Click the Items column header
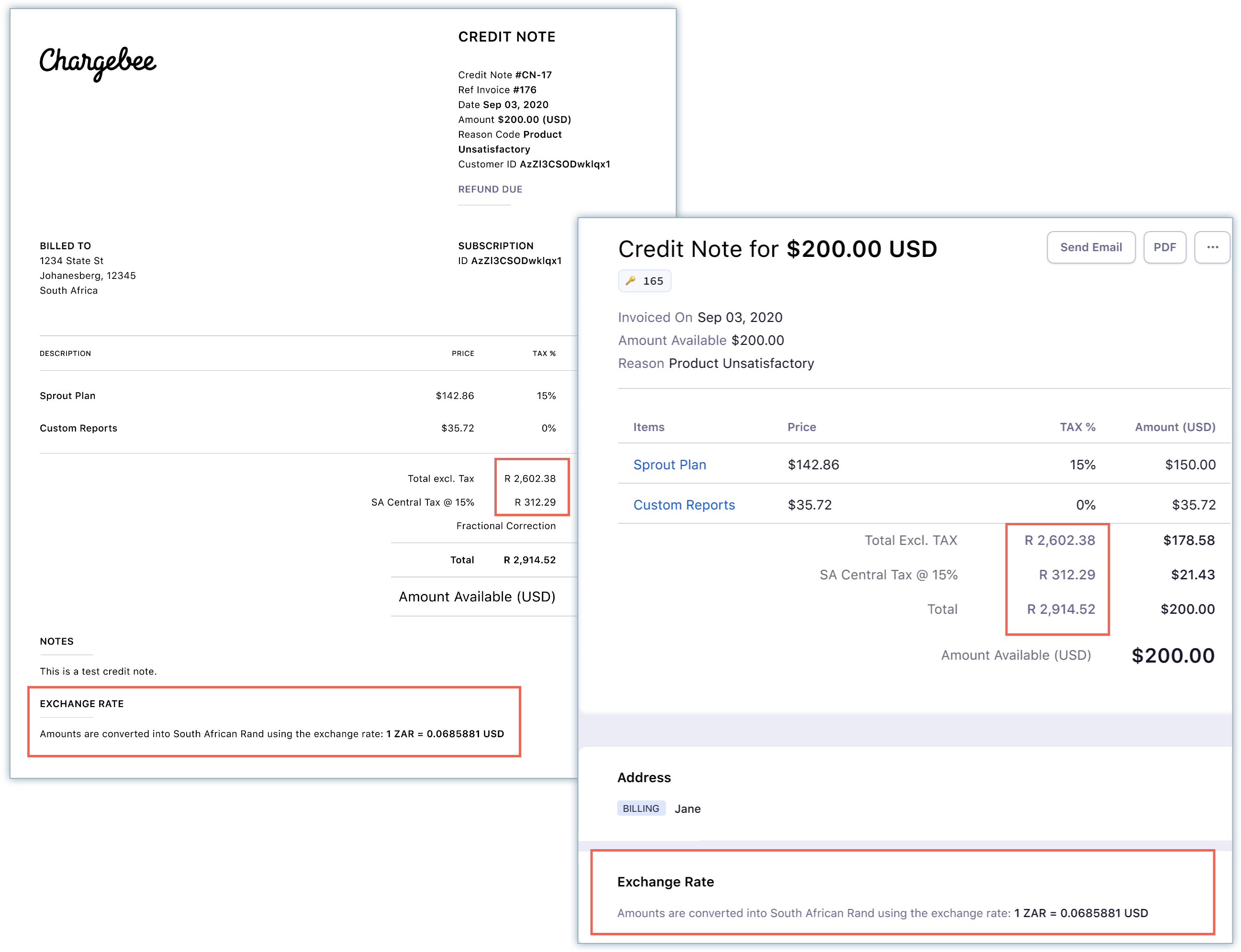The image size is (1241, 952). tap(648, 427)
